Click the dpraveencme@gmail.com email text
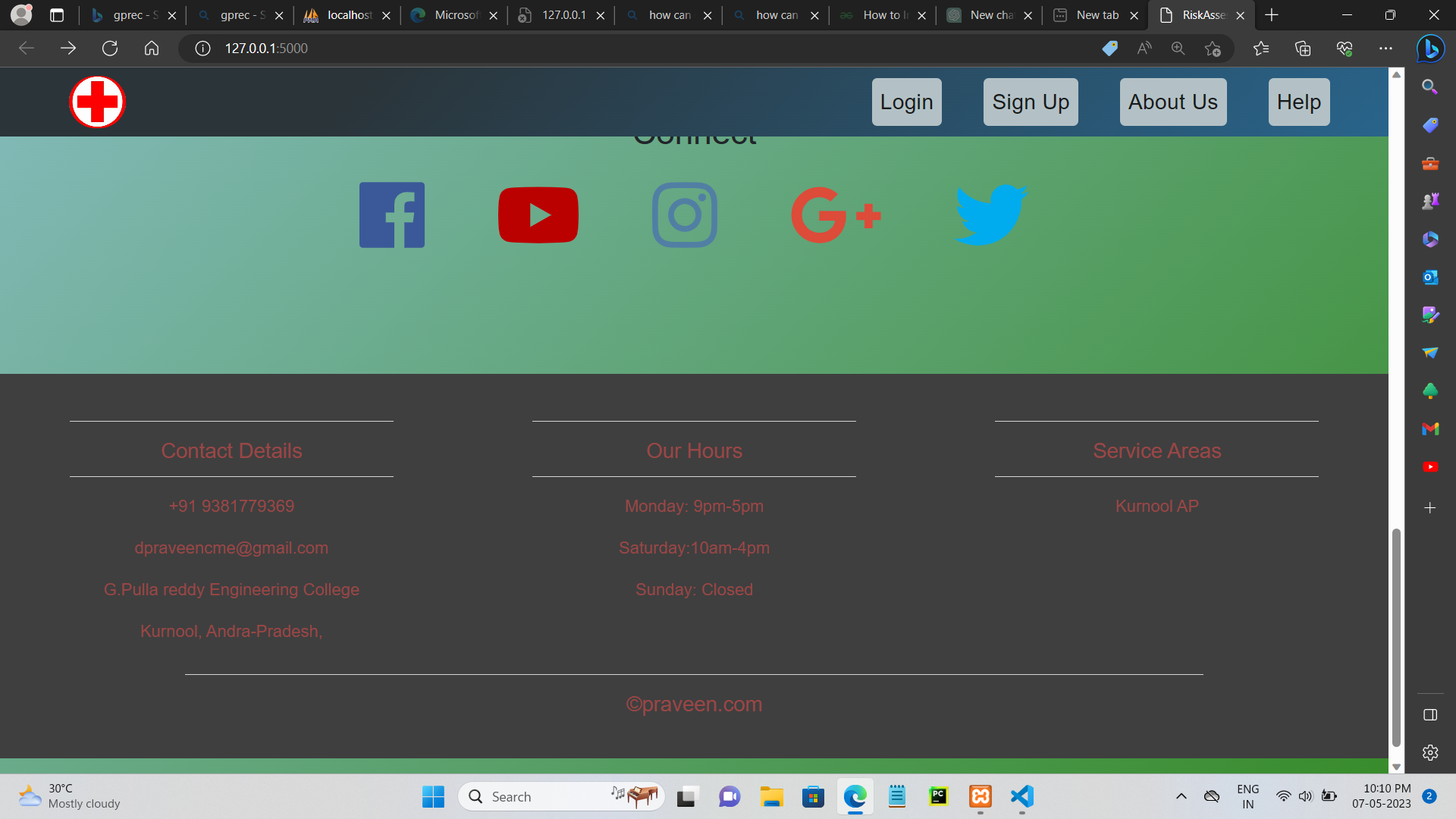Screen dimensions: 1456x819 [x=231, y=548]
